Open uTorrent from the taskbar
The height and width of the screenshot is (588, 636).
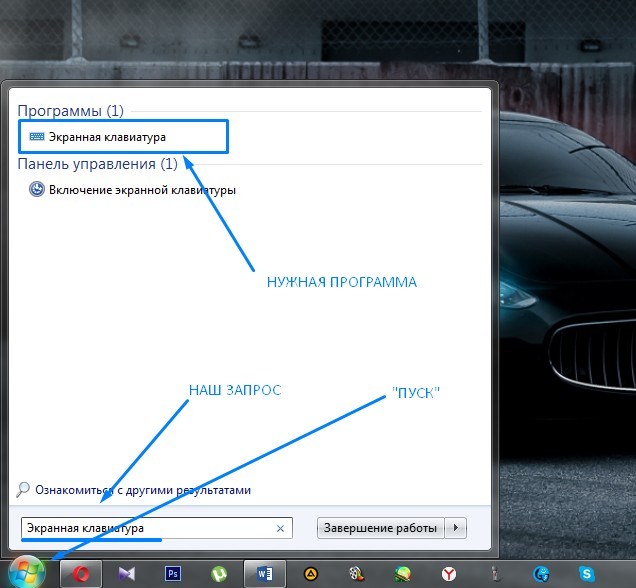pos(219,574)
